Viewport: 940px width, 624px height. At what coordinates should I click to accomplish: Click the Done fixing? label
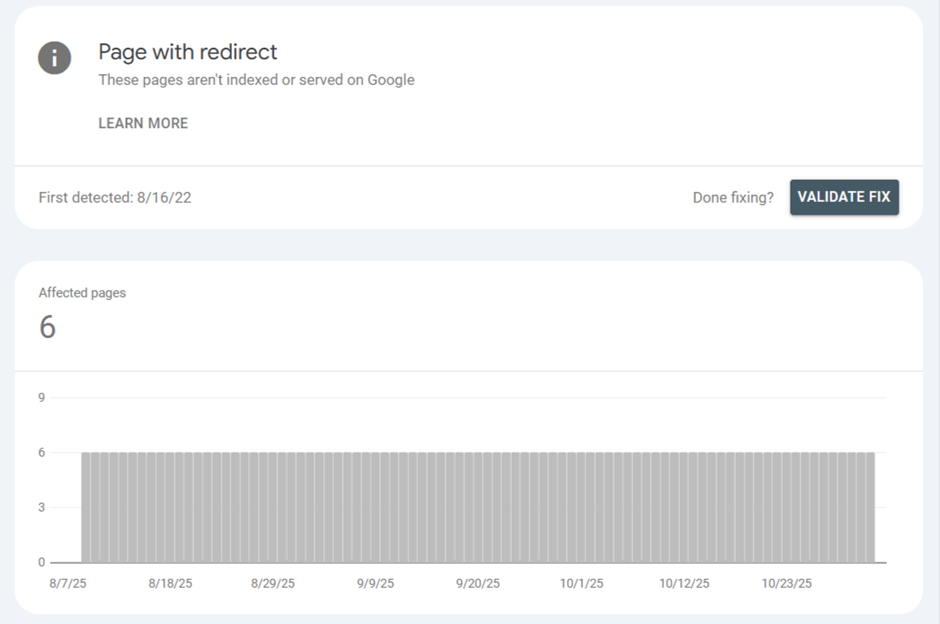[733, 198]
